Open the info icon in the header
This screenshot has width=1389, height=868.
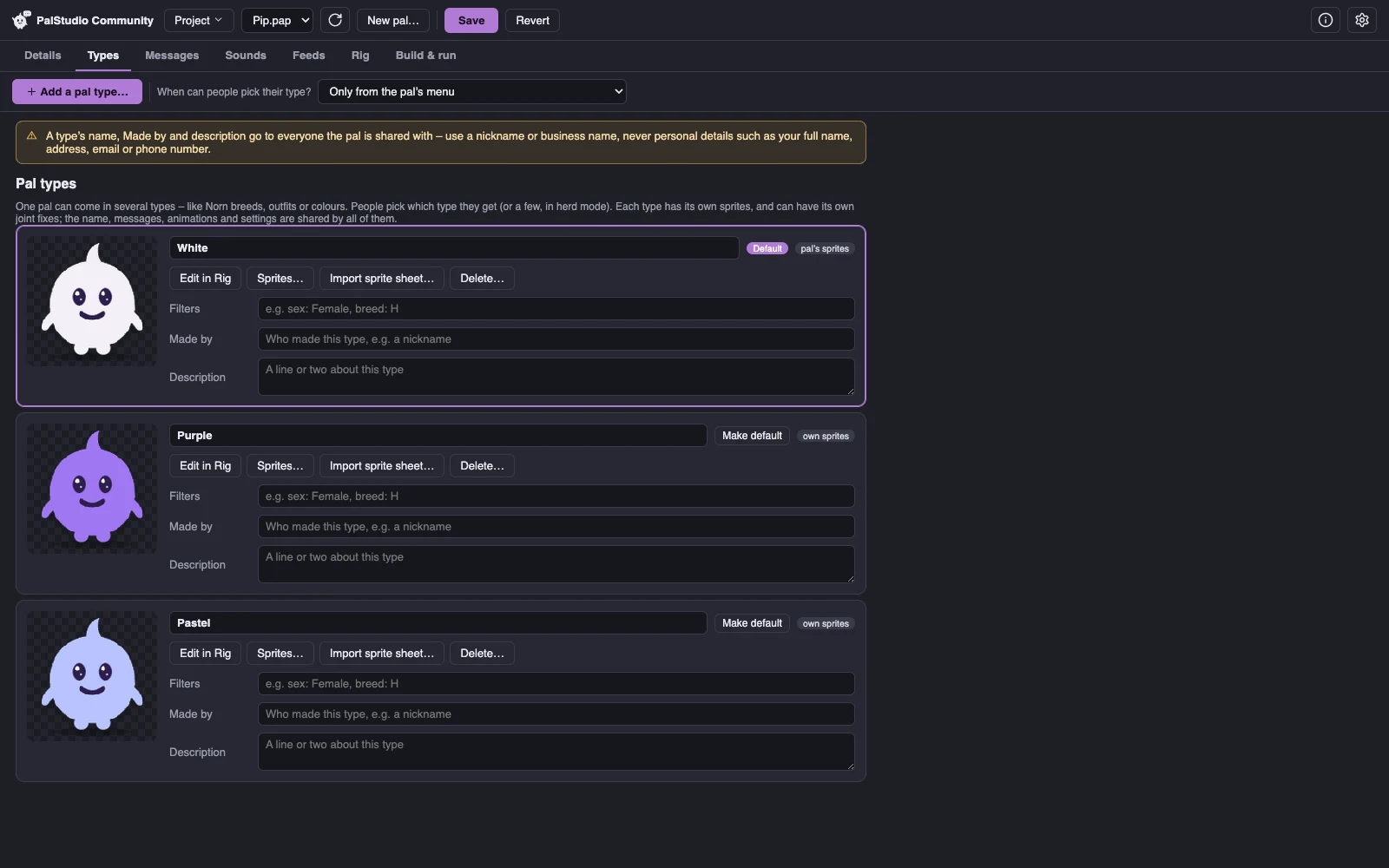(x=1326, y=20)
